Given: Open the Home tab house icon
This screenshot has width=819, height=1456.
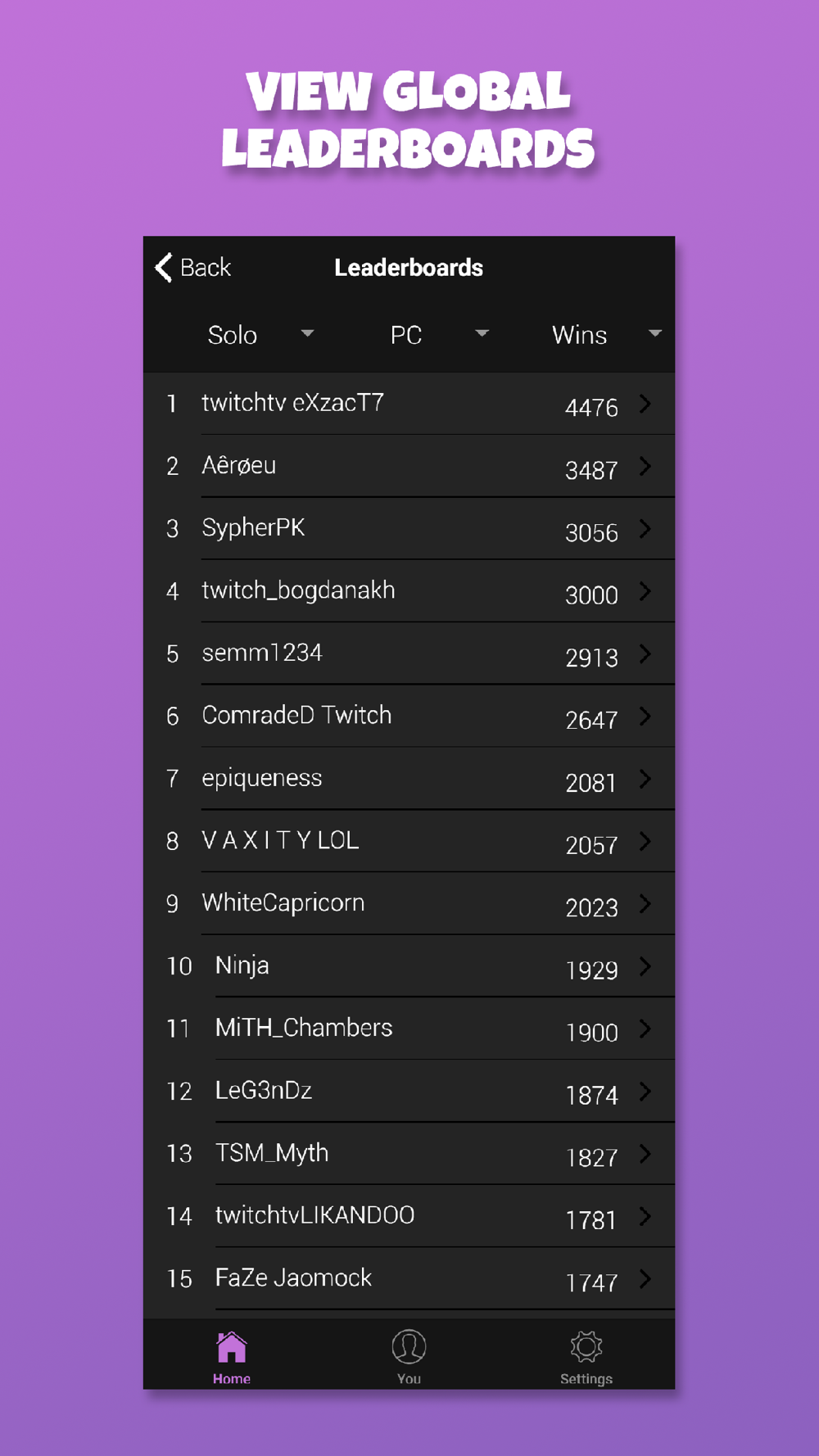Looking at the screenshot, I should 231,1347.
